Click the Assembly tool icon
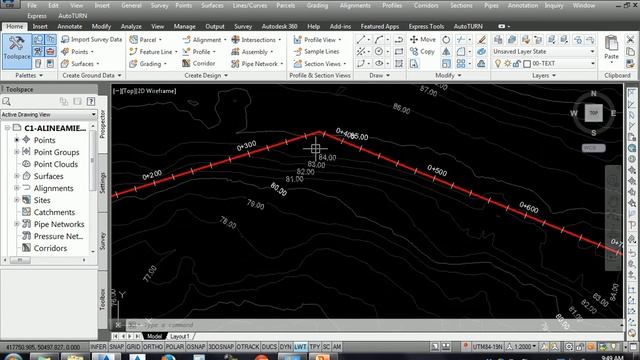640x360 pixels. [x=235, y=52]
